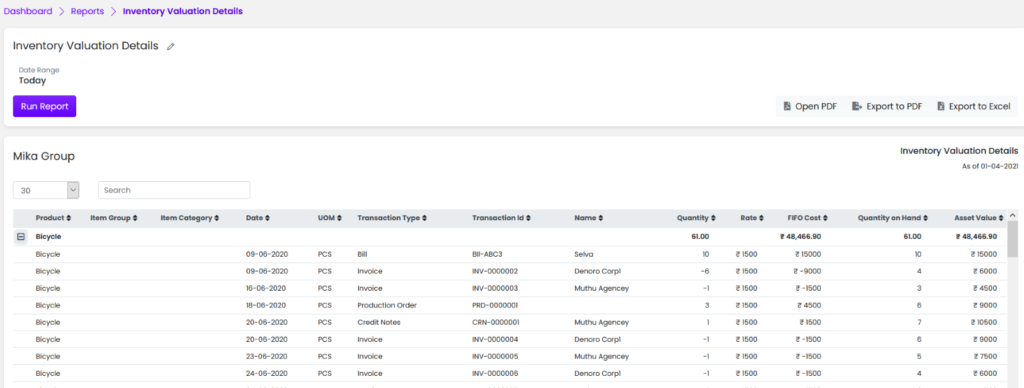Collapse the Bicycle group row
The image size is (1024, 388).
coord(21,236)
